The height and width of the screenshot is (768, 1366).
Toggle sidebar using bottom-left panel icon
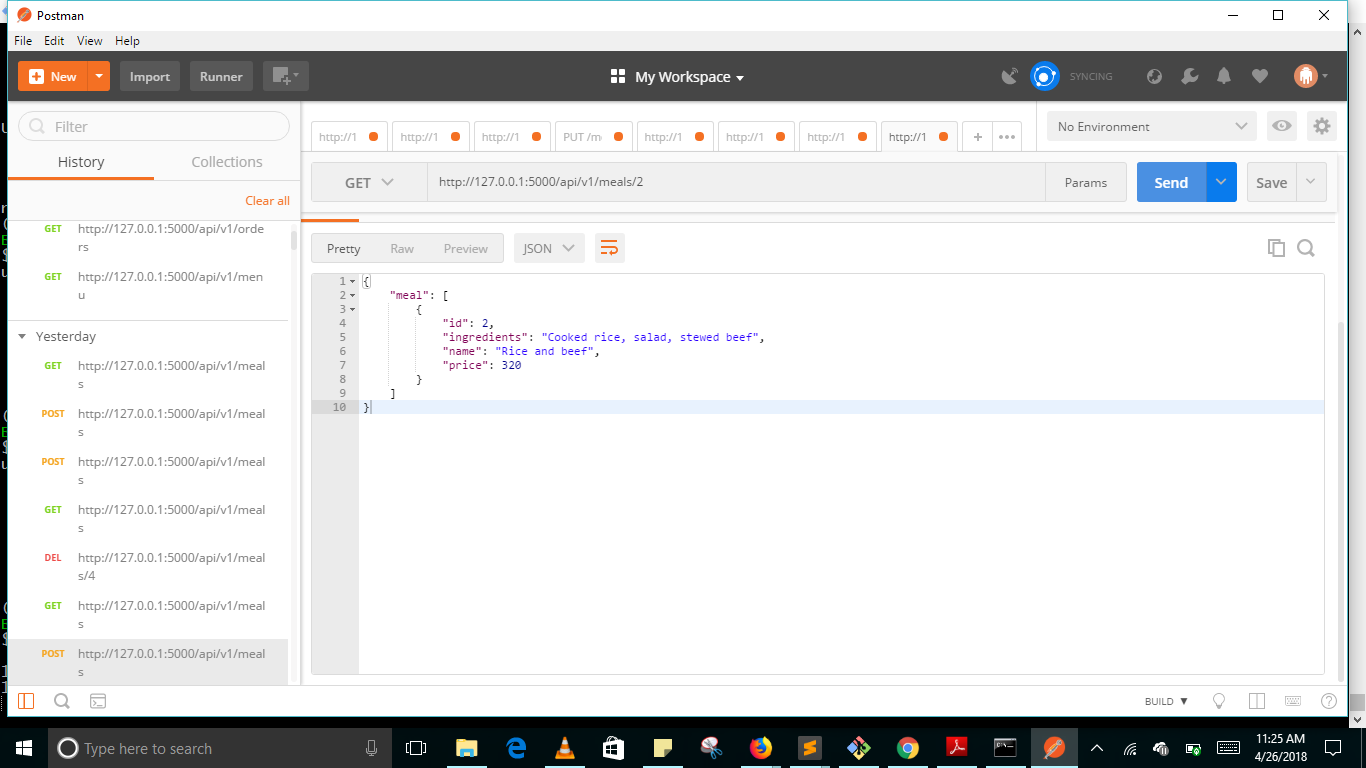[26, 701]
